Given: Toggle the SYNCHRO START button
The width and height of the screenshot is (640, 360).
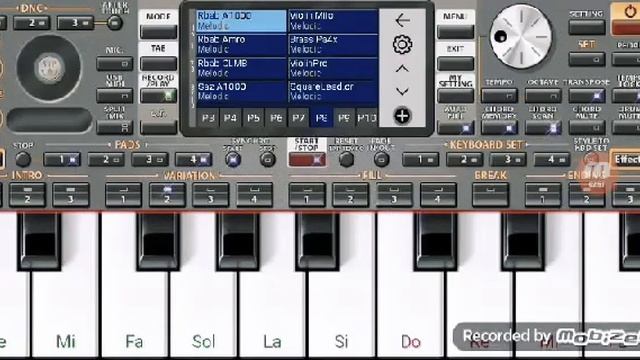Looking at the screenshot, I should click(x=233, y=159).
